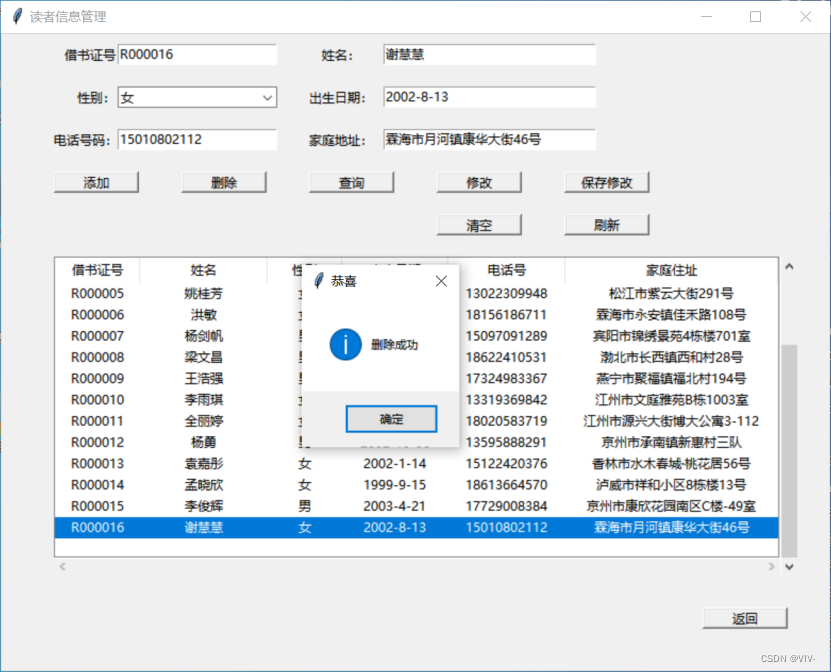Click name cell 梁文昌

pyautogui.click(x=204, y=357)
